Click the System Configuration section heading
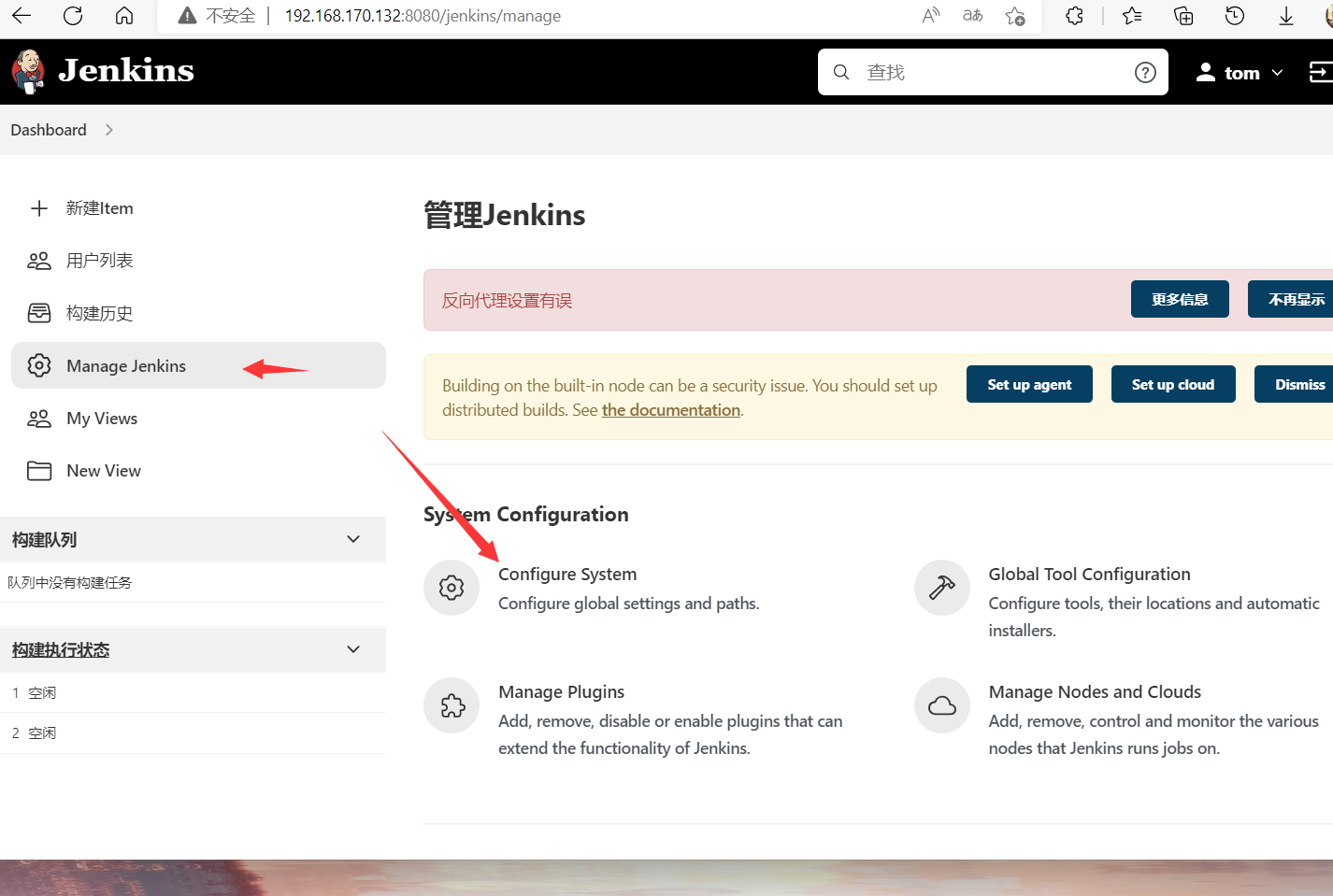Image resolution: width=1333 pixels, height=896 pixels. click(x=525, y=514)
